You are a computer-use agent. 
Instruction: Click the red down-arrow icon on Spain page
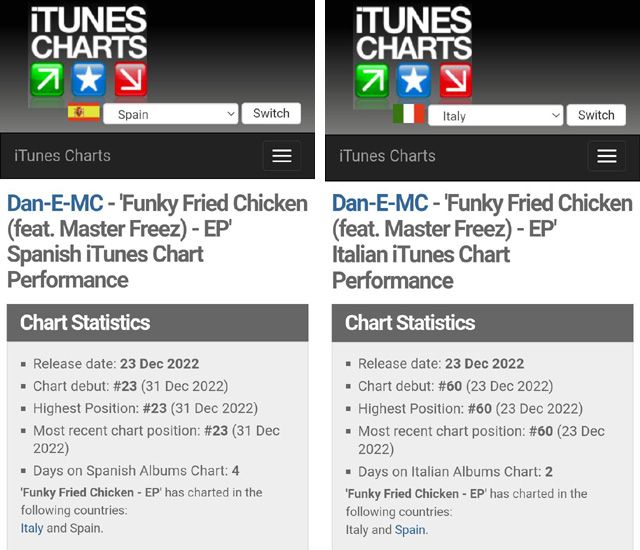[131, 79]
